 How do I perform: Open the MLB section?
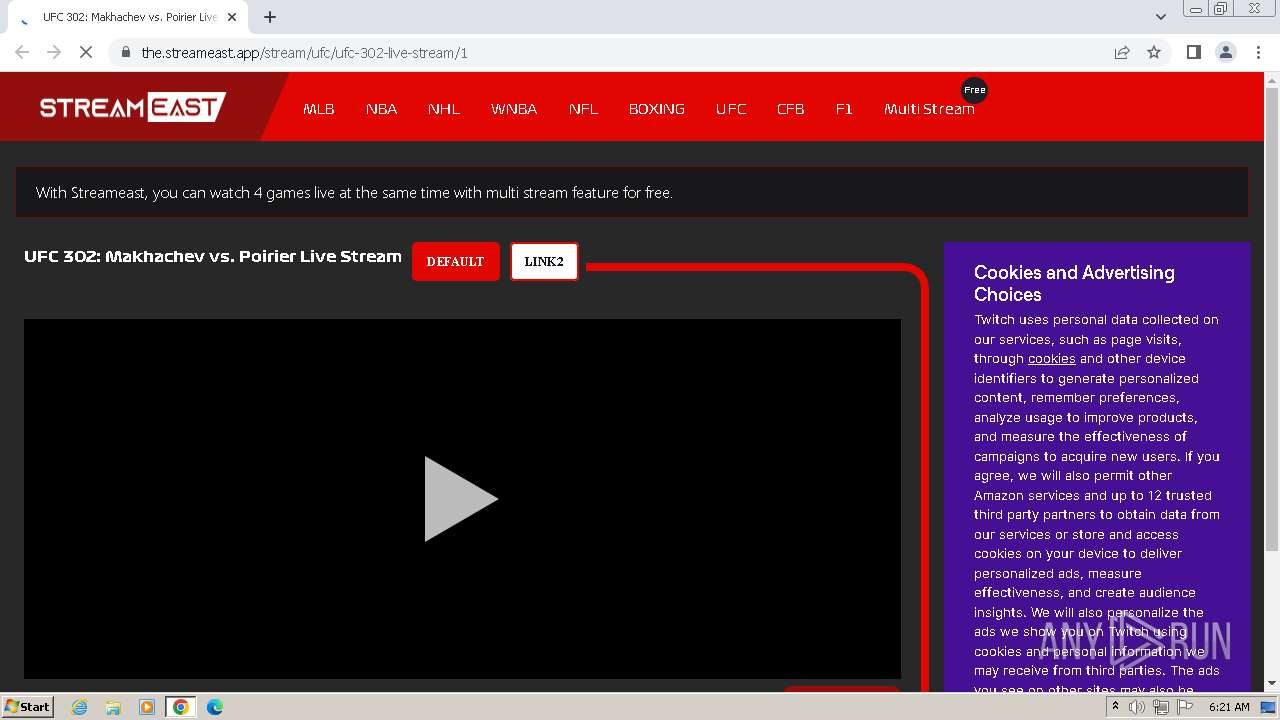(319, 109)
